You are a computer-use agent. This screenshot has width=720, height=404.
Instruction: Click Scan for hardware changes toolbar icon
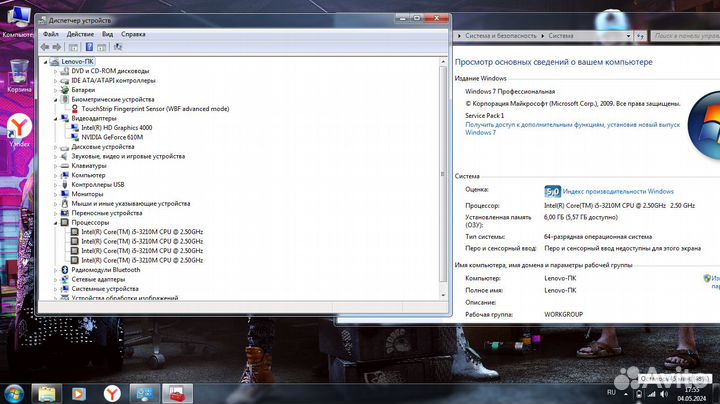pyautogui.click(x=118, y=47)
